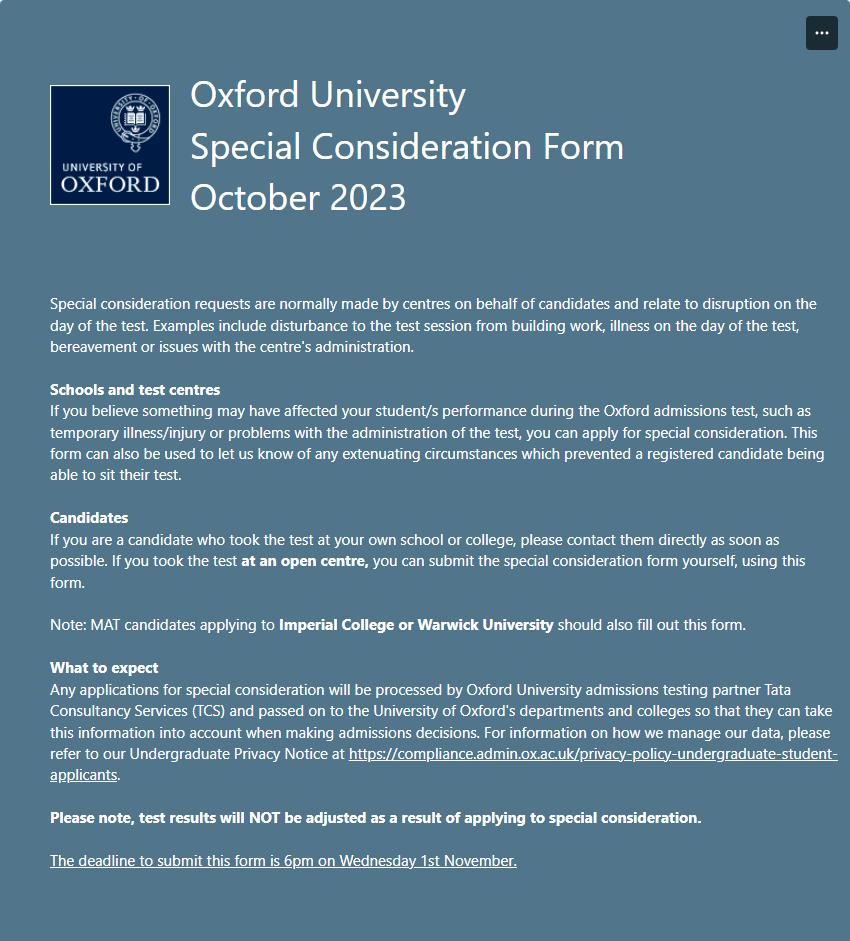Click the underlined 1st November deadline text
Viewport: 850px width, 941px height.
pyautogui.click(x=283, y=861)
